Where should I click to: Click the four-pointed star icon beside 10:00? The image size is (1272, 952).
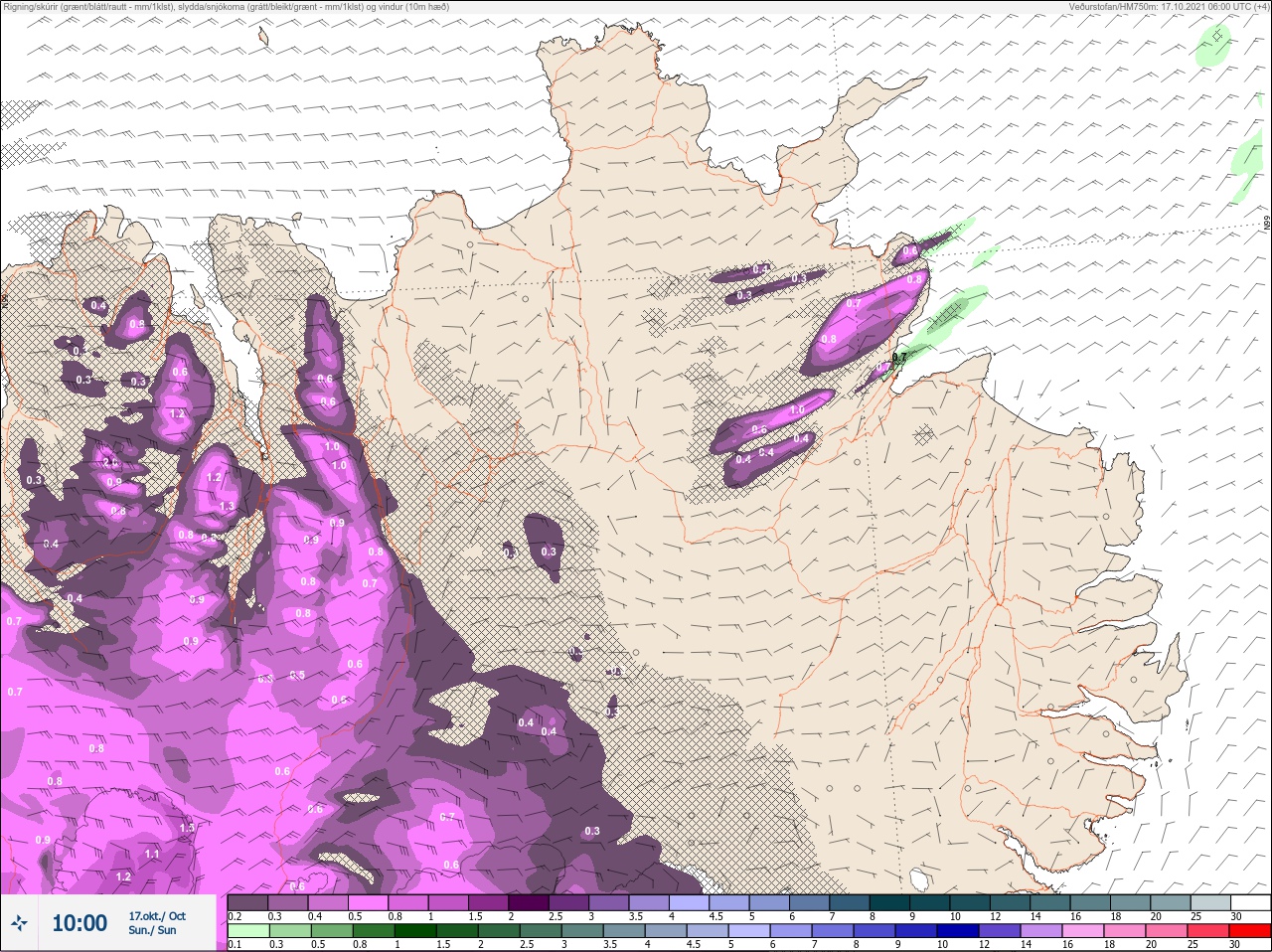[20, 923]
